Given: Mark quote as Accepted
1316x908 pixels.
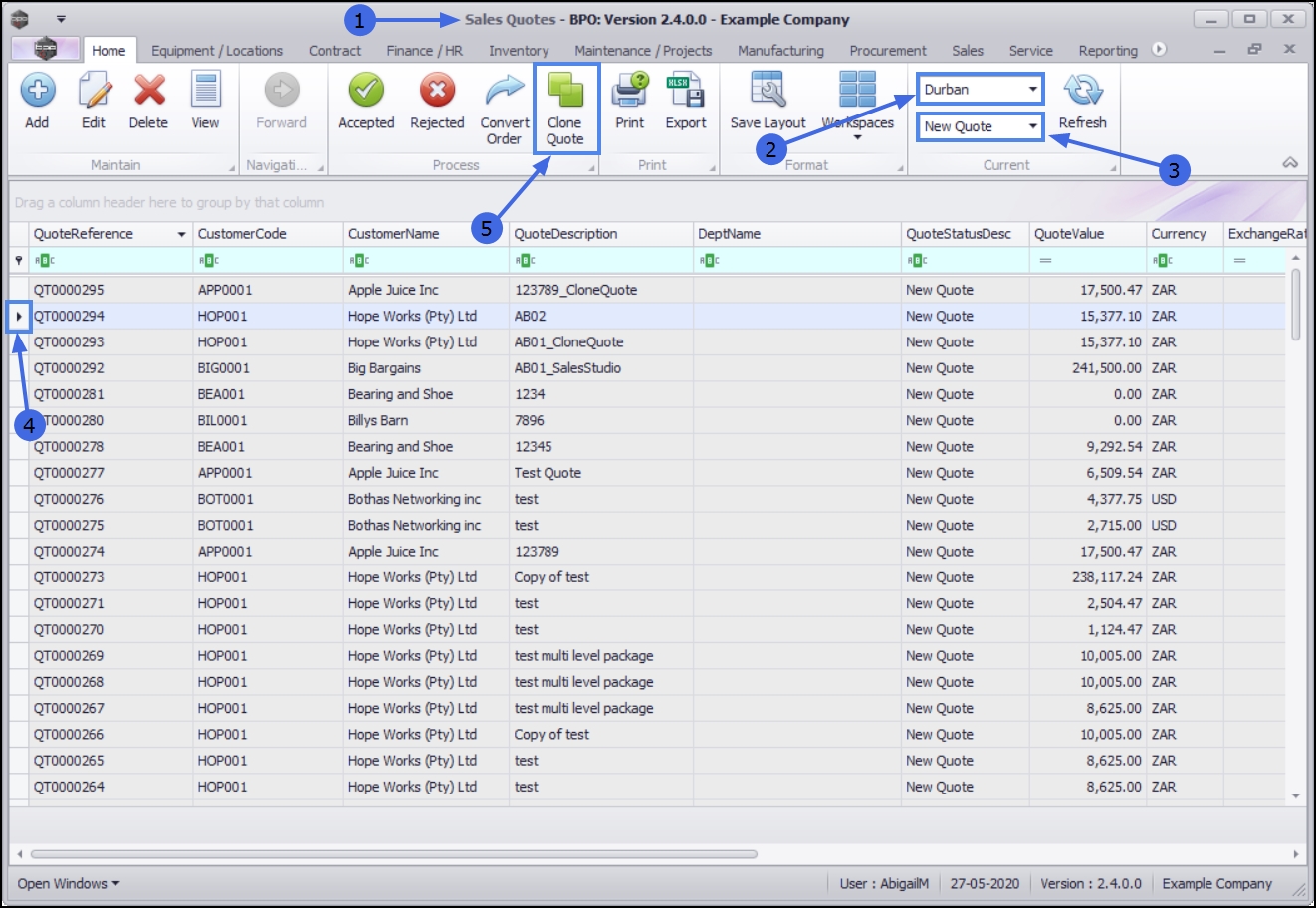Looking at the screenshot, I should (366, 91).
